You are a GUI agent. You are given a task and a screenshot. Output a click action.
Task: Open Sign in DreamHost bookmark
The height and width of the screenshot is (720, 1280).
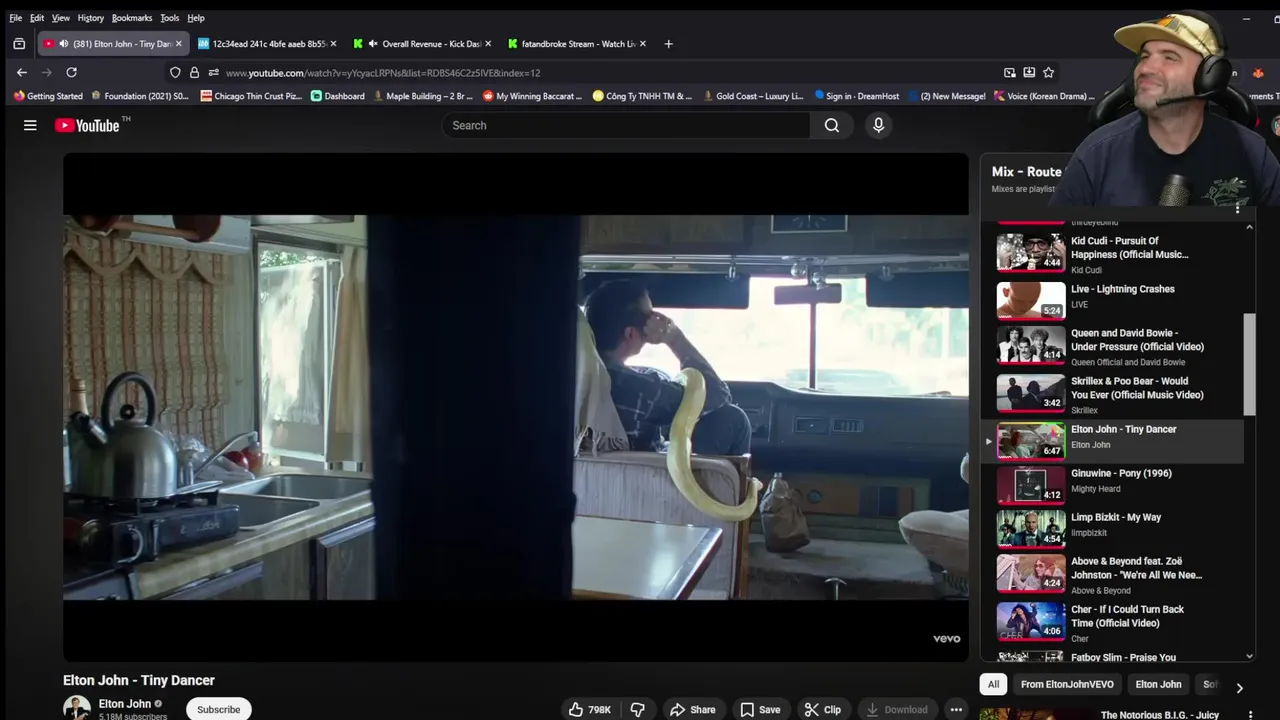pos(856,96)
